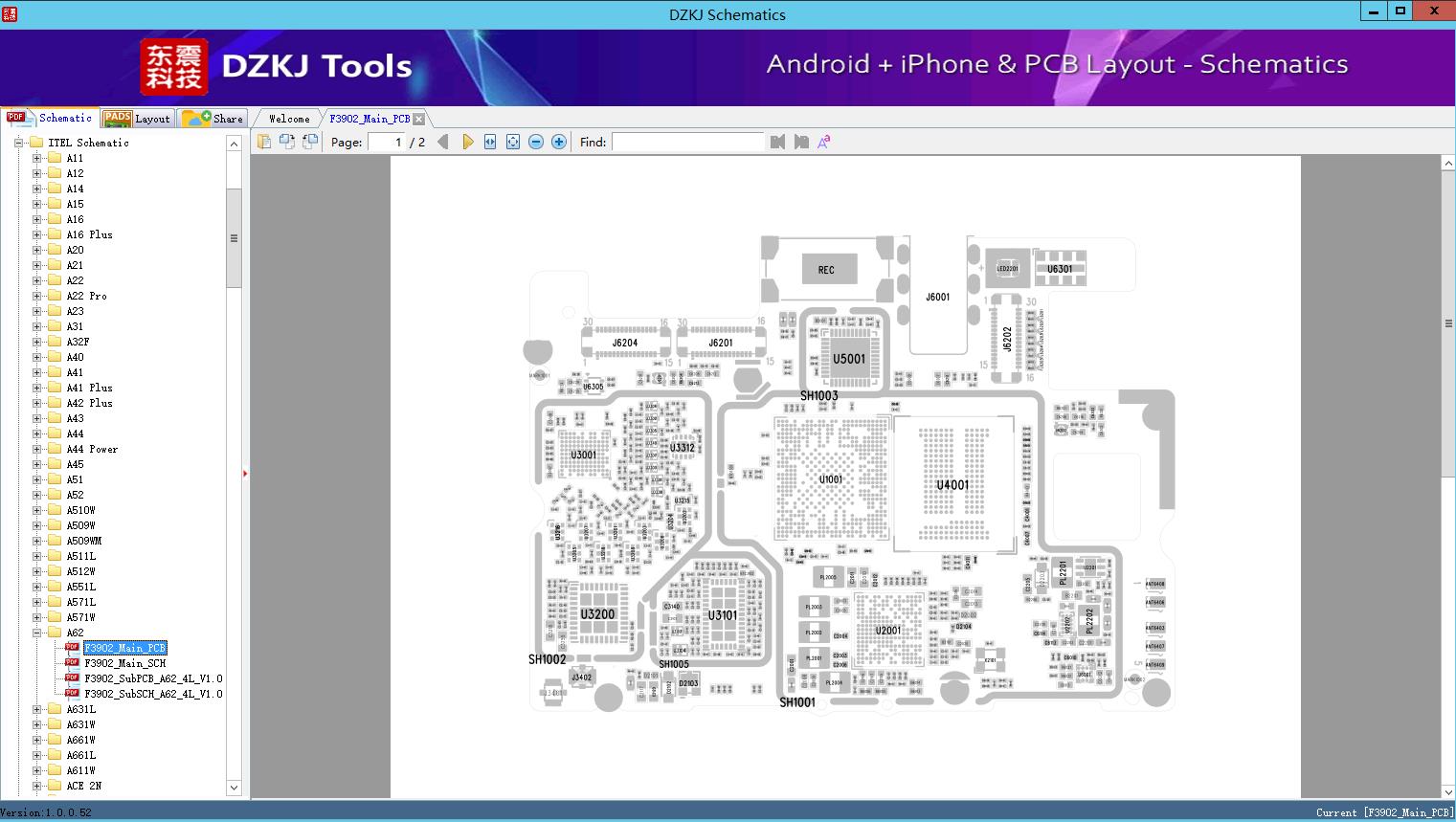Click the Find search box
Screen dimensions: 1456x822
click(688, 142)
